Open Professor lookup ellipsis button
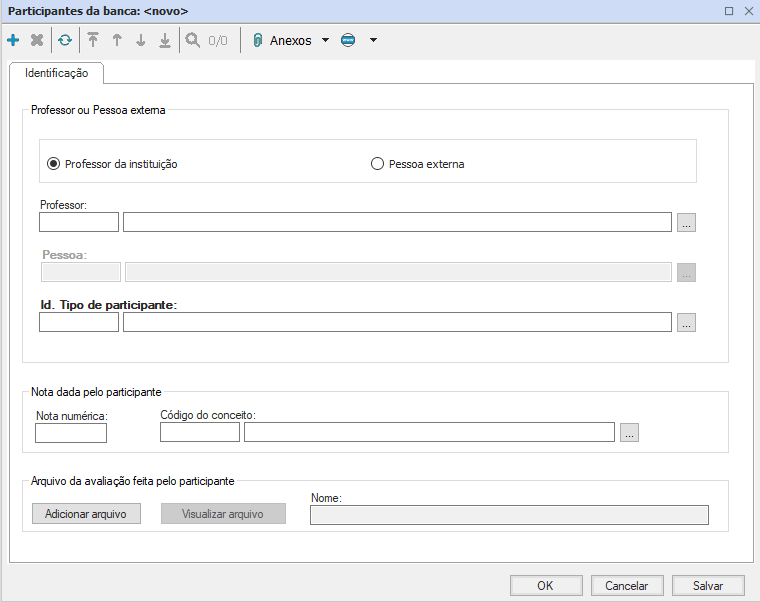This screenshot has width=760, height=602. click(x=686, y=223)
